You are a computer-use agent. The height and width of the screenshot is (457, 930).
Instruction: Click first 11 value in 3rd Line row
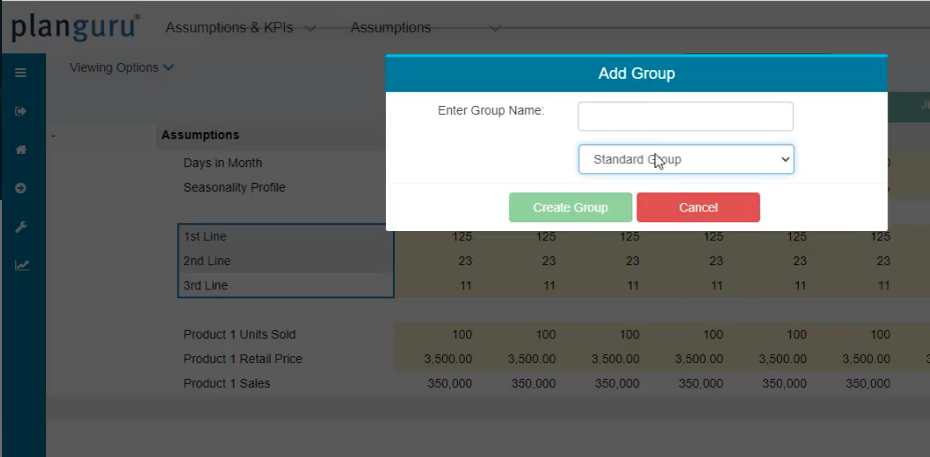tap(466, 286)
